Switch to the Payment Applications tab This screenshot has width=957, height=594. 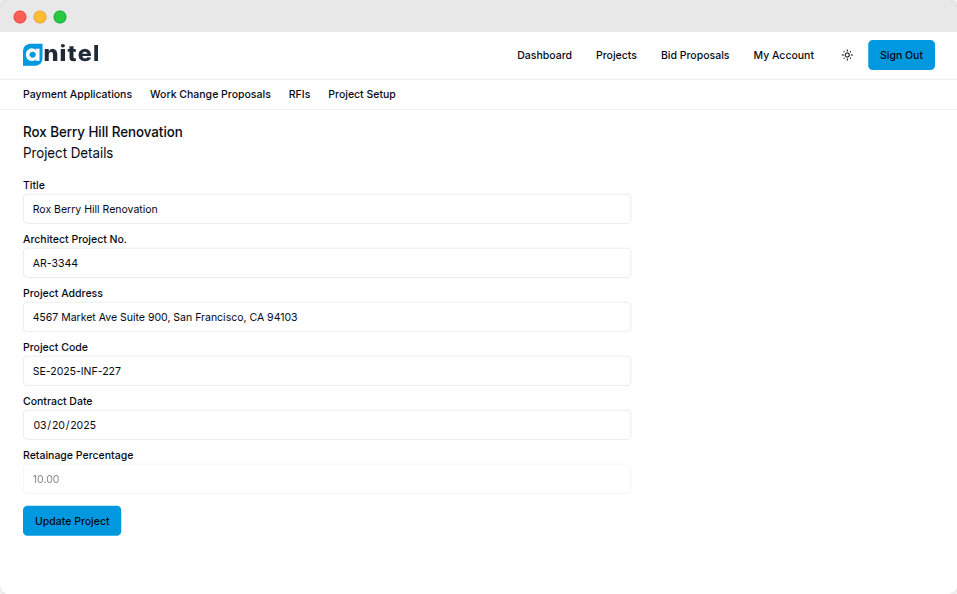(77, 94)
